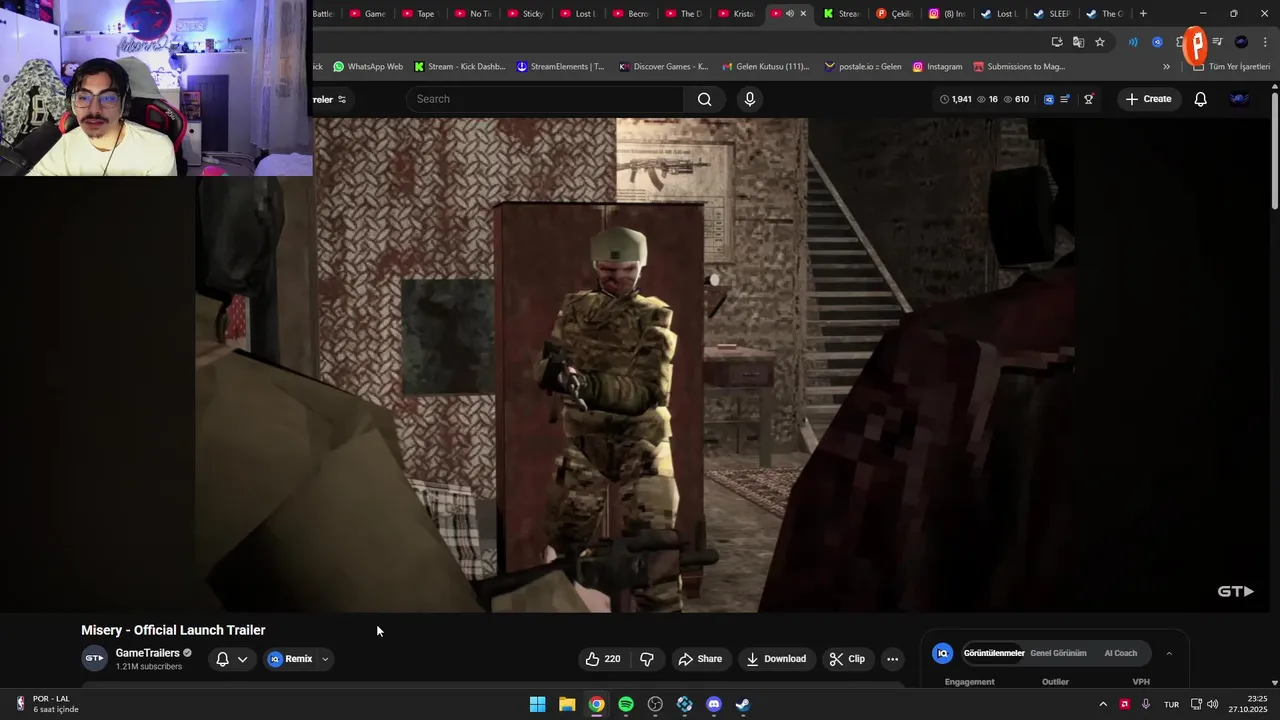Open the Chrome media control icon

coord(1218,42)
